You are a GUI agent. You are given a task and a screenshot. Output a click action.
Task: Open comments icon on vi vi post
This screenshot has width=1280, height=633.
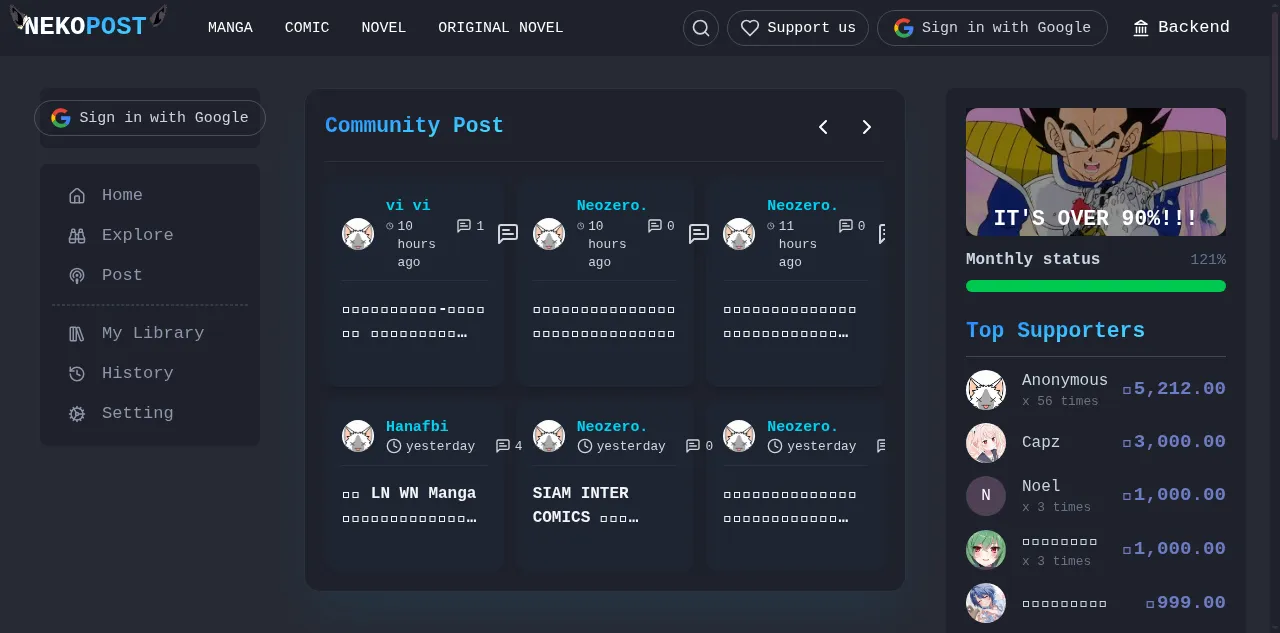coord(464,226)
